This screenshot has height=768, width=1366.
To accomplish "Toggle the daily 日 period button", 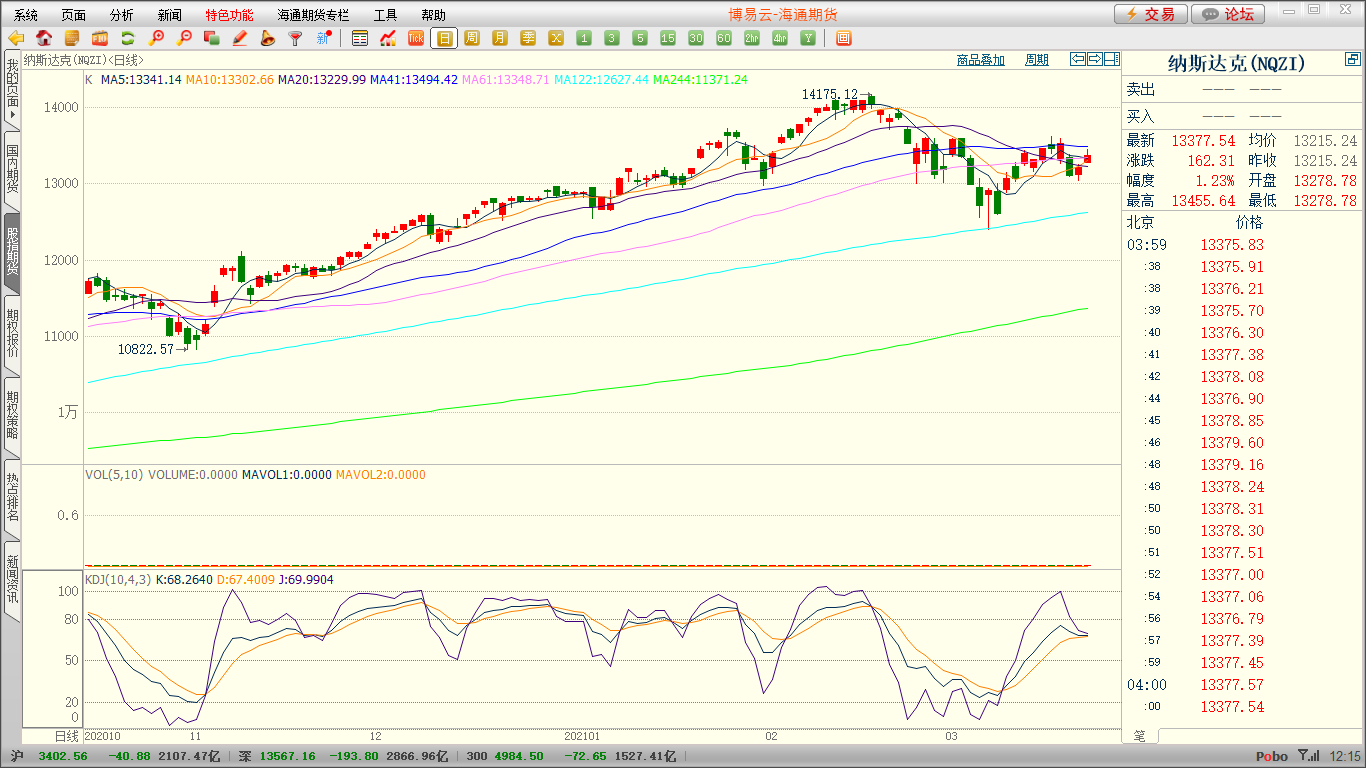I will pyautogui.click(x=444, y=38).
